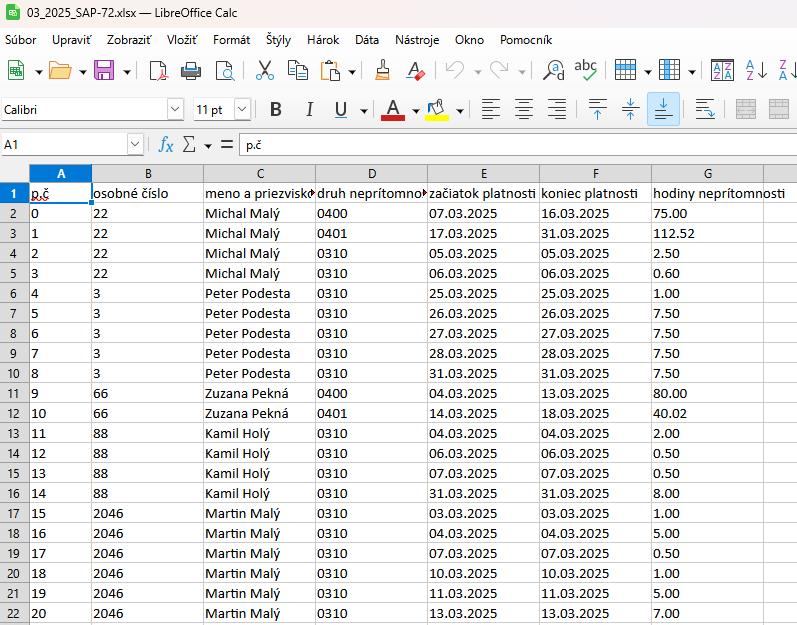Open the Formát menu

pos(231,40)
